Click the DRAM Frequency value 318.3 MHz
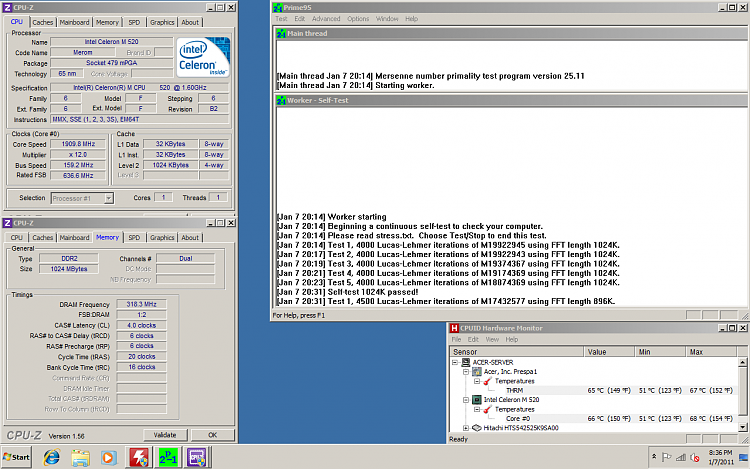Screen dimensions: 750x469 click(142, 304)
